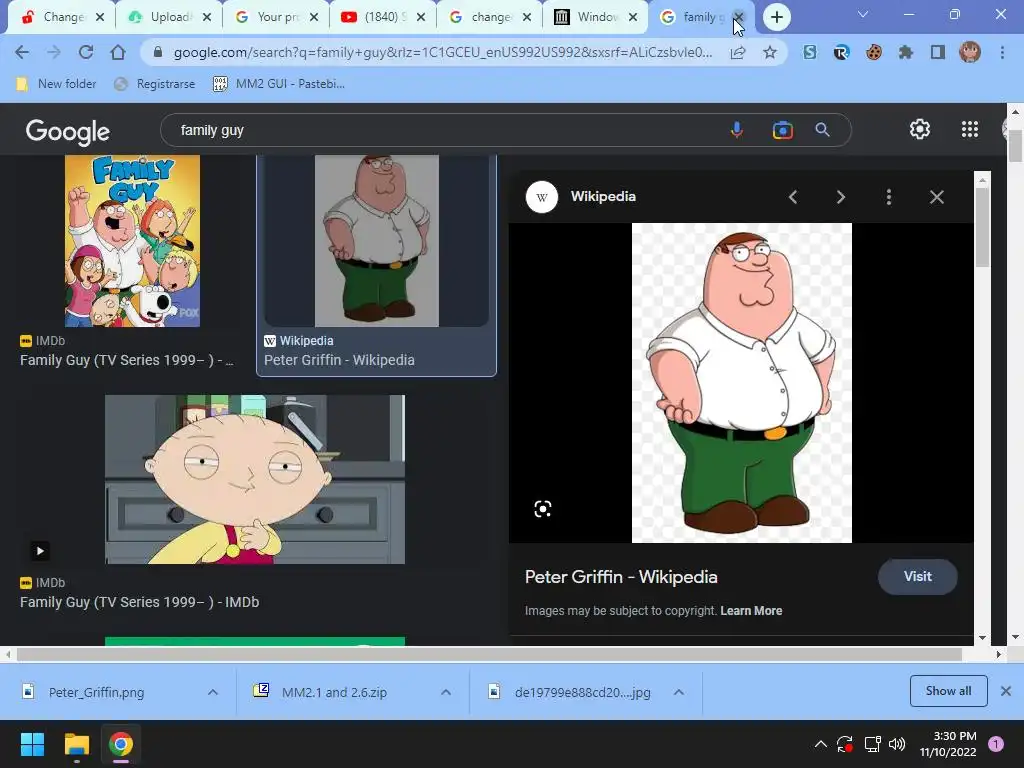1024x768 pixels.
Task: Expand Peter_Griffin.png download options
Action: click(x=213, y=692)
